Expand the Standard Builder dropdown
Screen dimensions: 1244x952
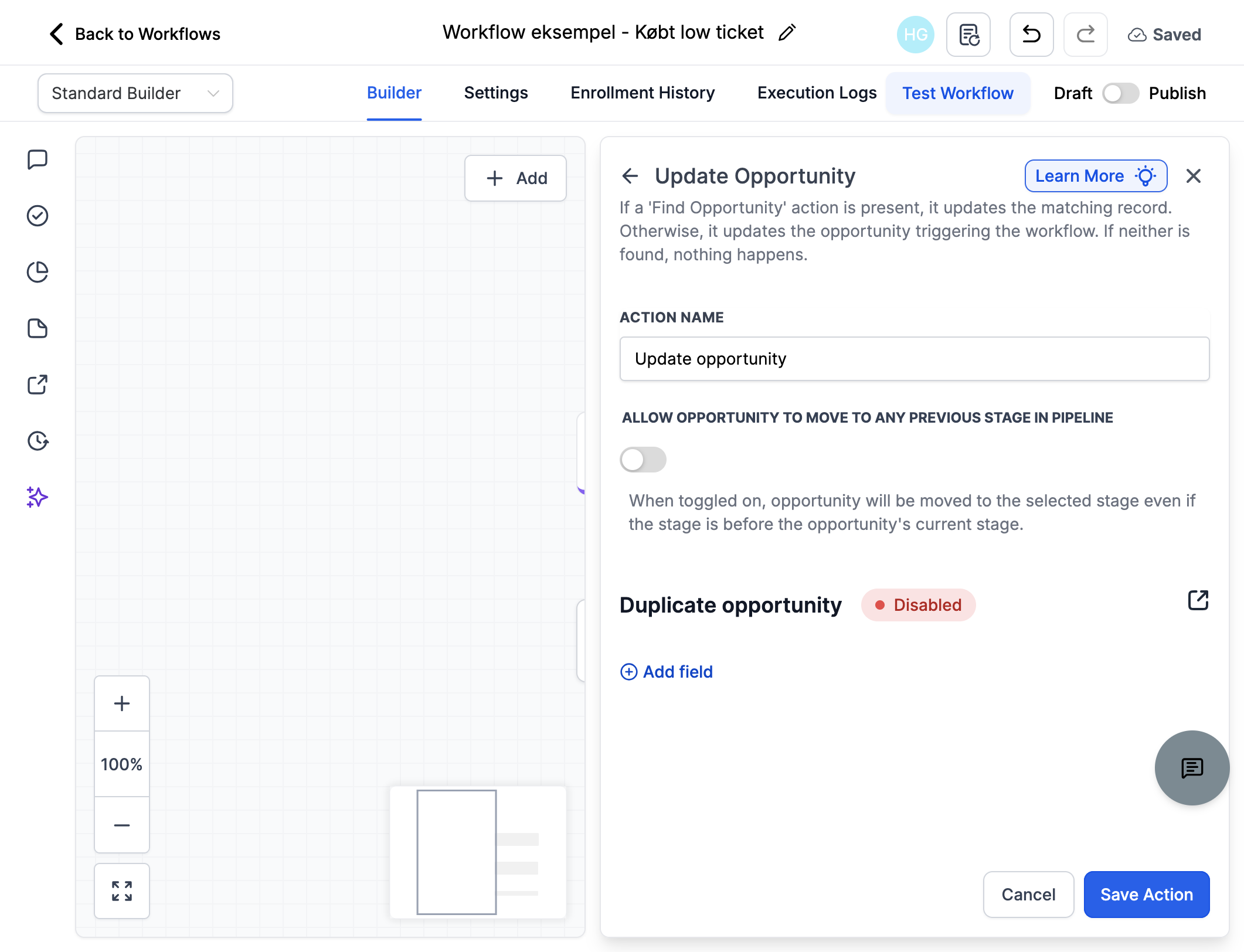point(135,93)
